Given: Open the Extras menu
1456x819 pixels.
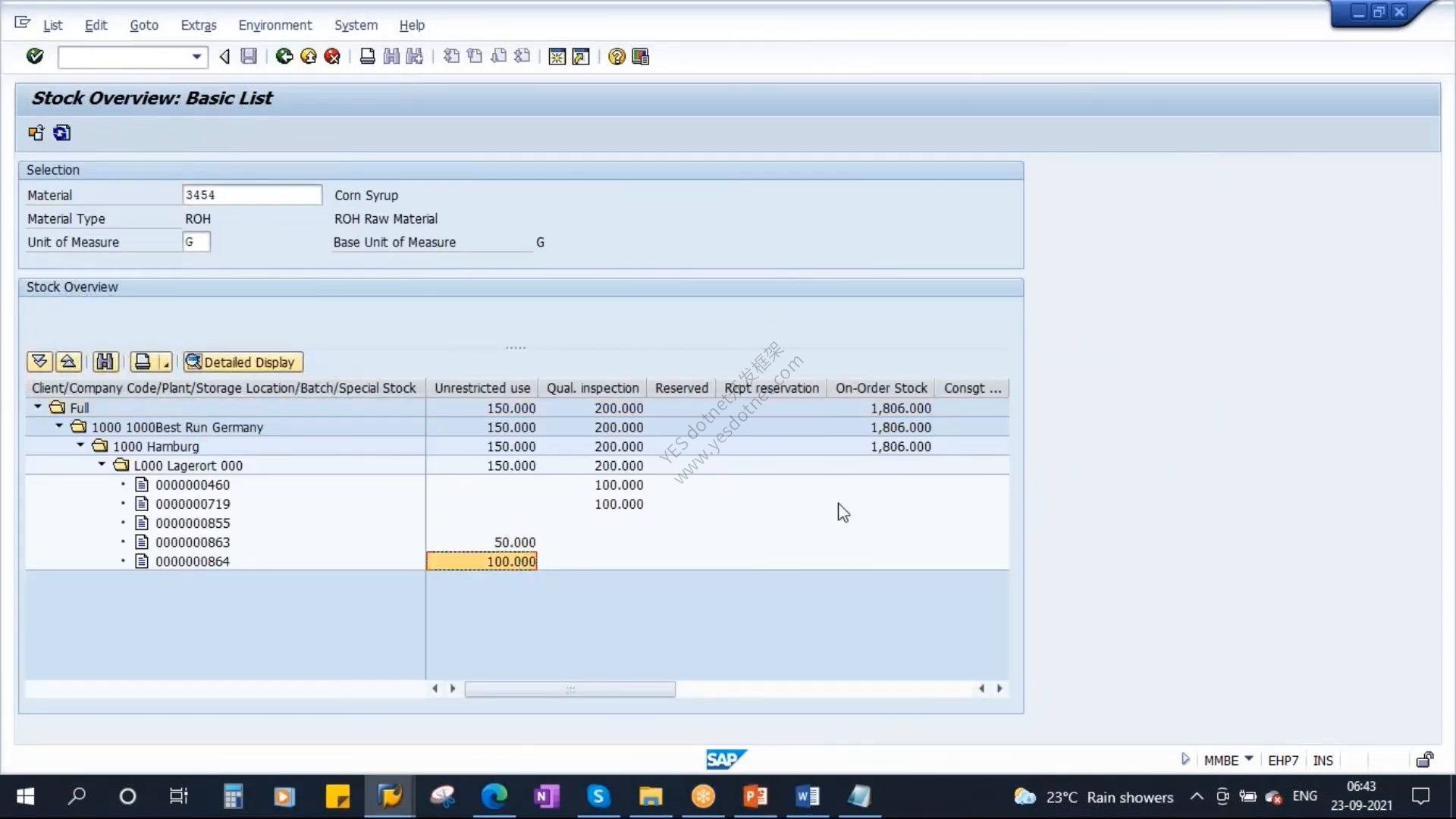Looking at the screenshot, I should pos(199,25).
